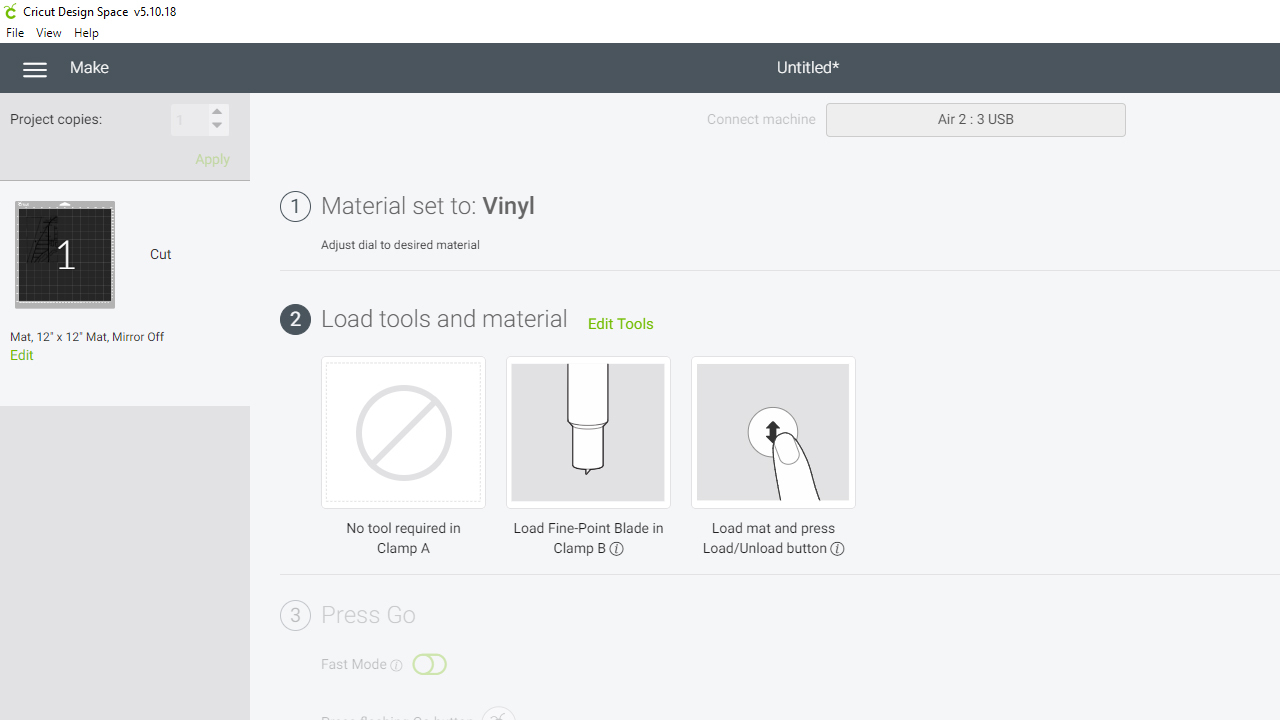Open the Help menu

(87, 33)
